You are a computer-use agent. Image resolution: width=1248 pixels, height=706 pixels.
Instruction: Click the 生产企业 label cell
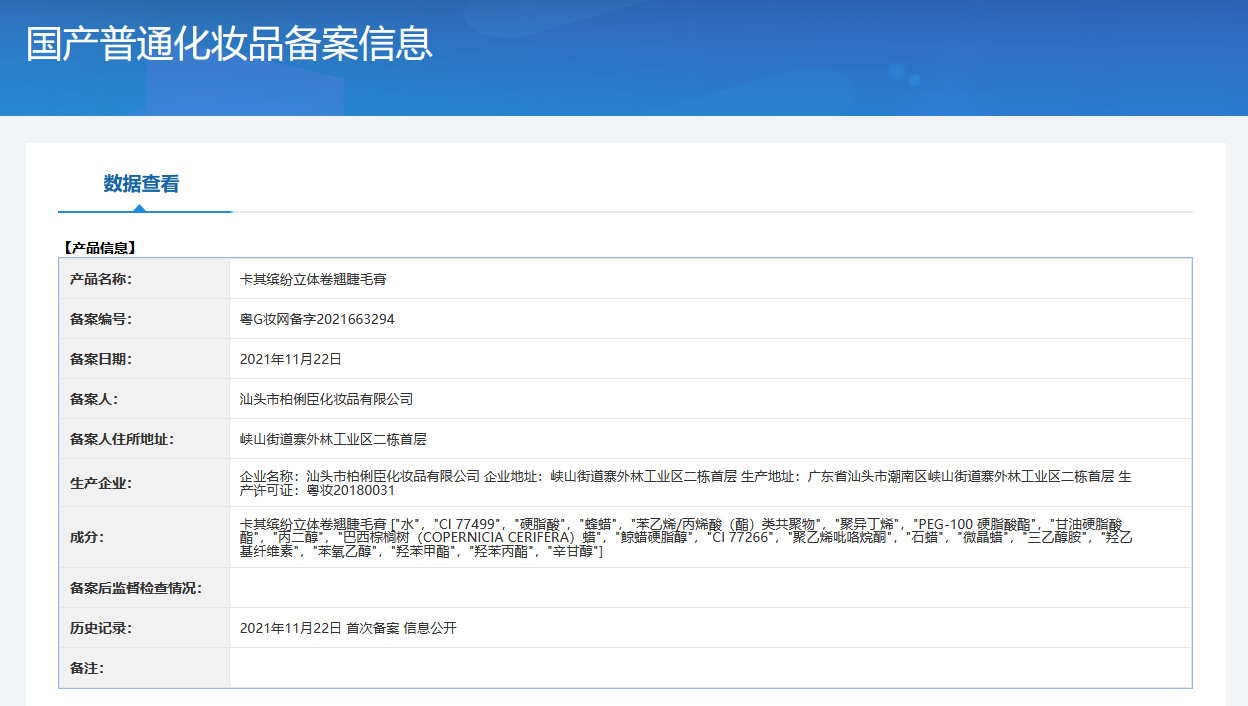point(144,483)
